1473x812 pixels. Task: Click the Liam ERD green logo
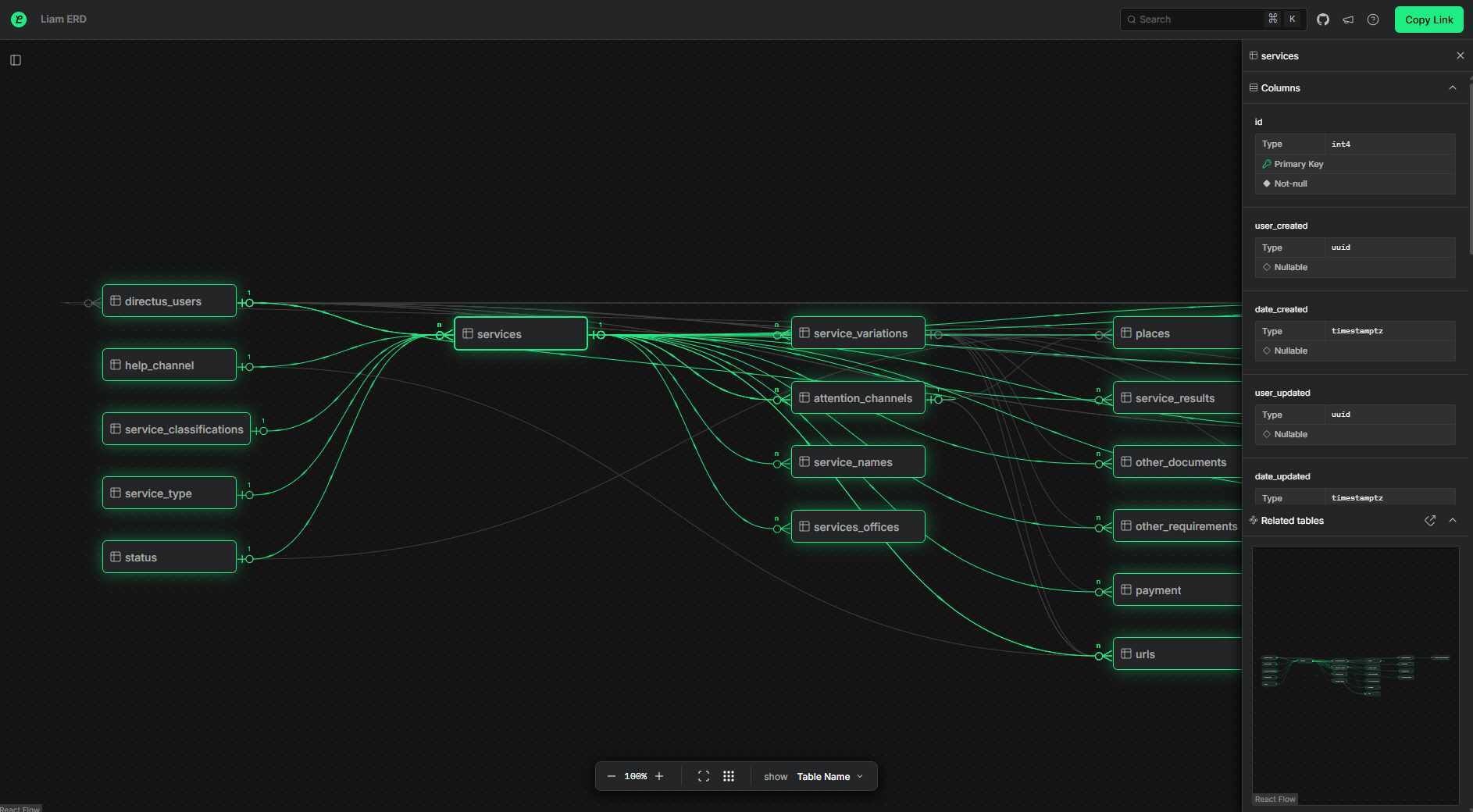(x=19, y=20)
